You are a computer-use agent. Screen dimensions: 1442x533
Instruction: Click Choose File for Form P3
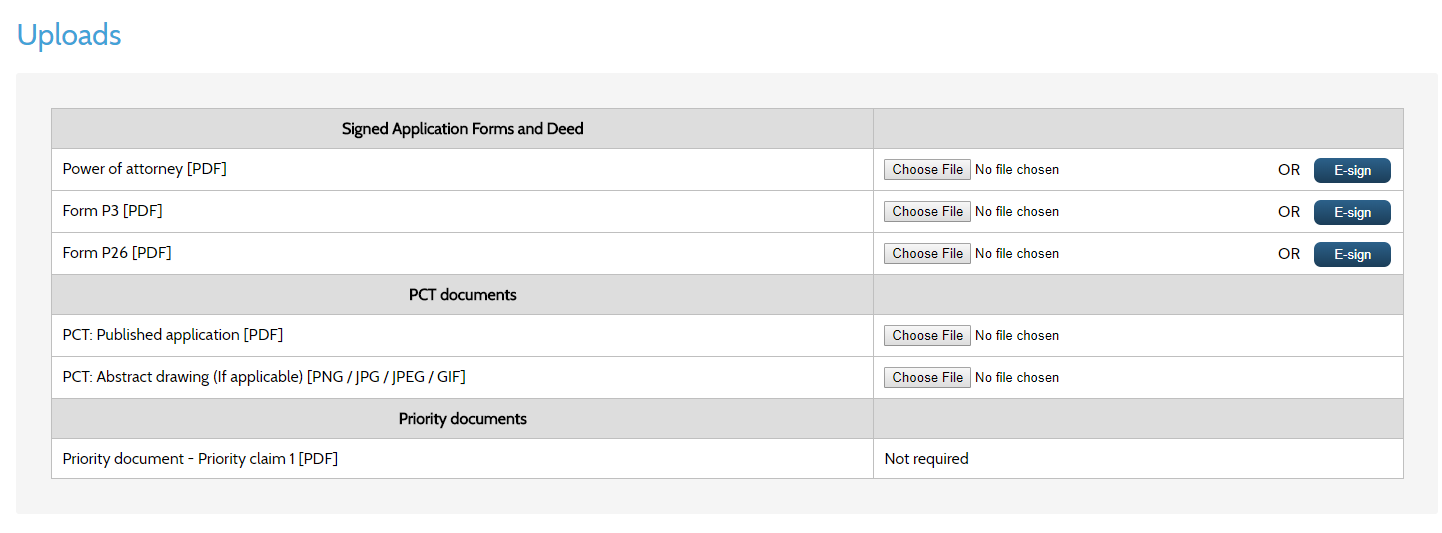coord(927,212)
